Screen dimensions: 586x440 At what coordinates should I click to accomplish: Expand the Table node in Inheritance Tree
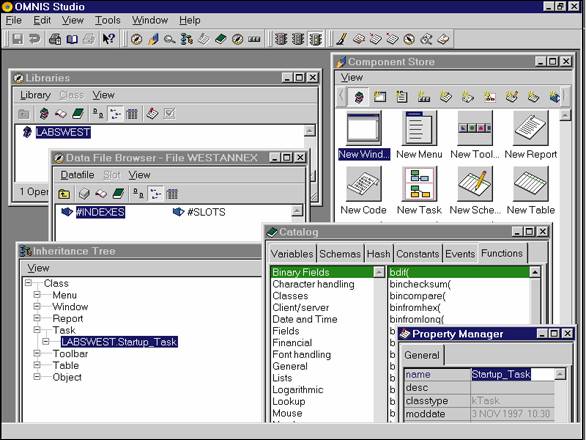37,365
